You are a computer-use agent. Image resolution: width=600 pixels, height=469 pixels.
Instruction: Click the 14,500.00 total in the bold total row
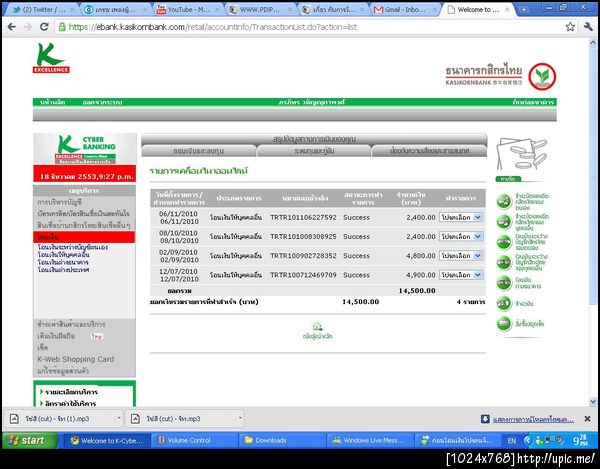[417, 290]
